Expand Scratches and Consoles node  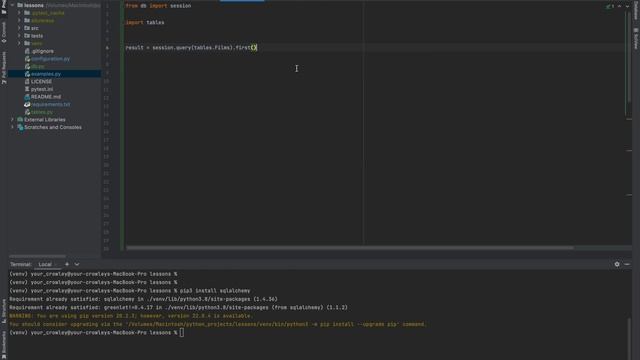(x=12, y=127)
